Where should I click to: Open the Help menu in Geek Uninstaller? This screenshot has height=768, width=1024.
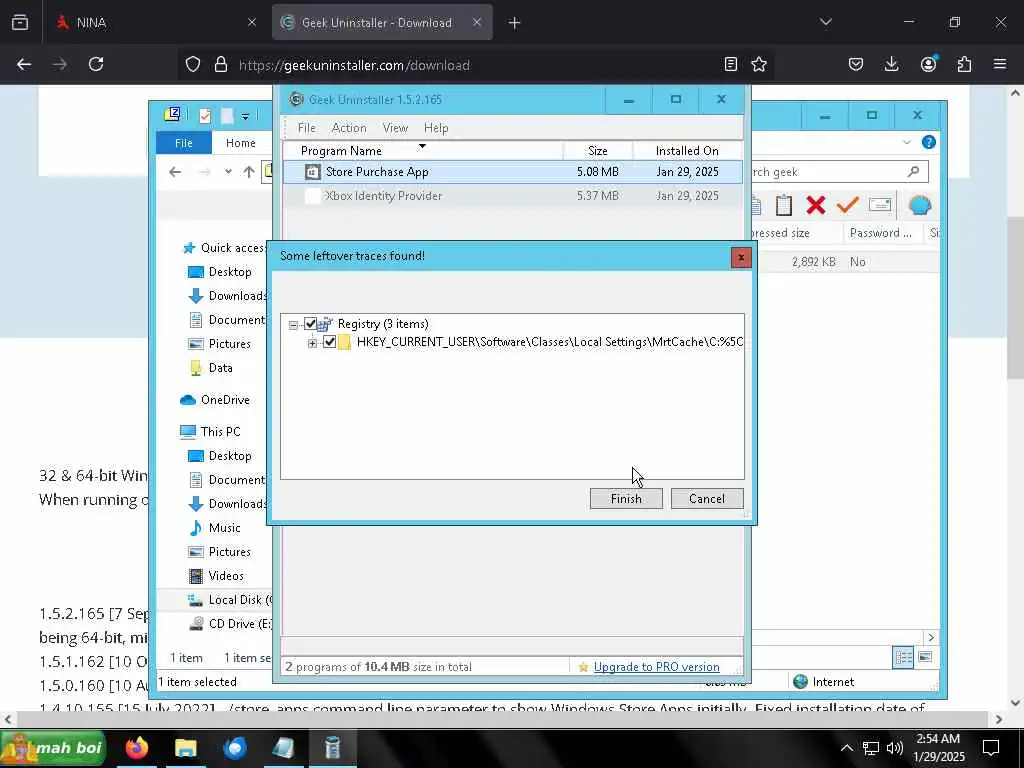[436, 128]
